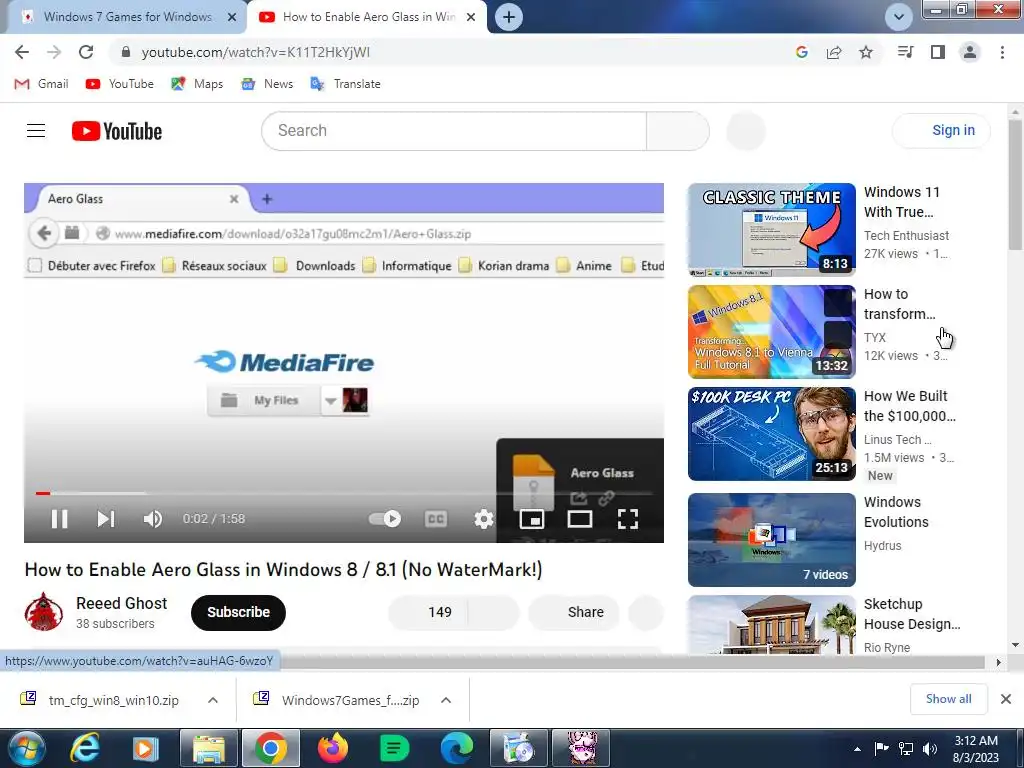Share this page icon in address bar
The height and width of the screenshot is (768, 1024).
[834, 52]
